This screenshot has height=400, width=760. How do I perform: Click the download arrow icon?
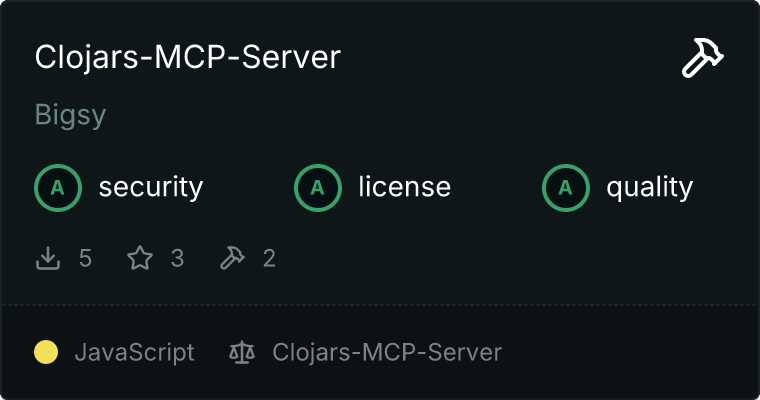coord(48,258)
